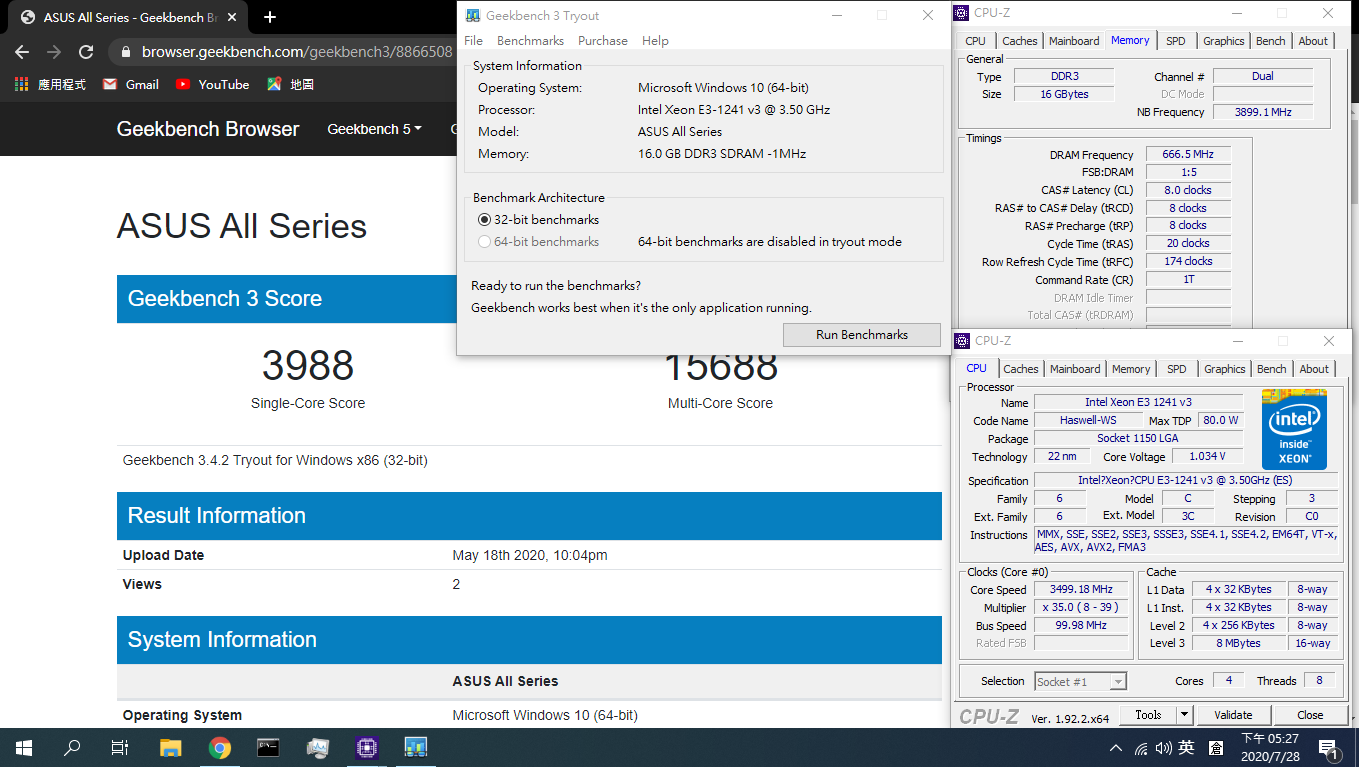Click the DRAM Frequency value 666.5 MHz

1188,154
